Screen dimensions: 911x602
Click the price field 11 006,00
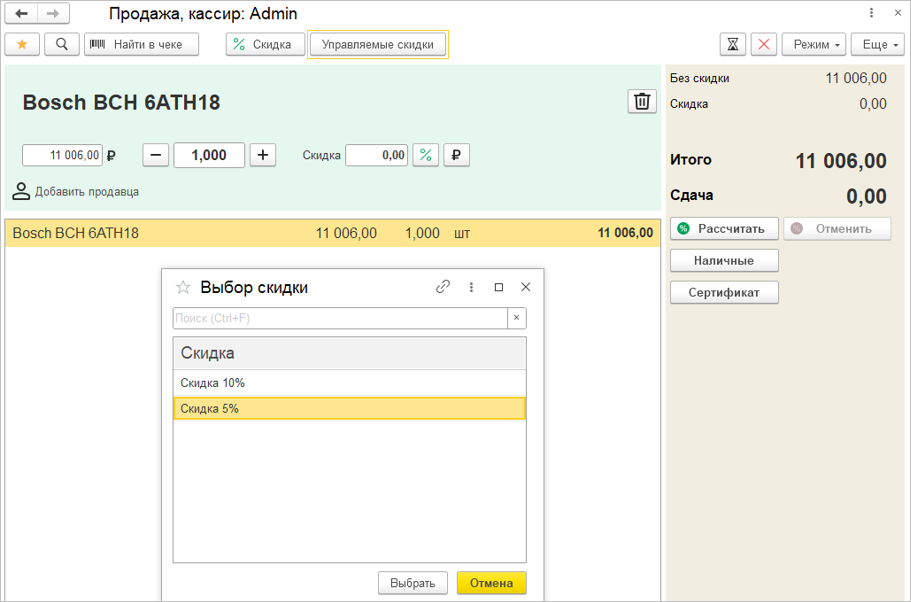click(62, 155)
